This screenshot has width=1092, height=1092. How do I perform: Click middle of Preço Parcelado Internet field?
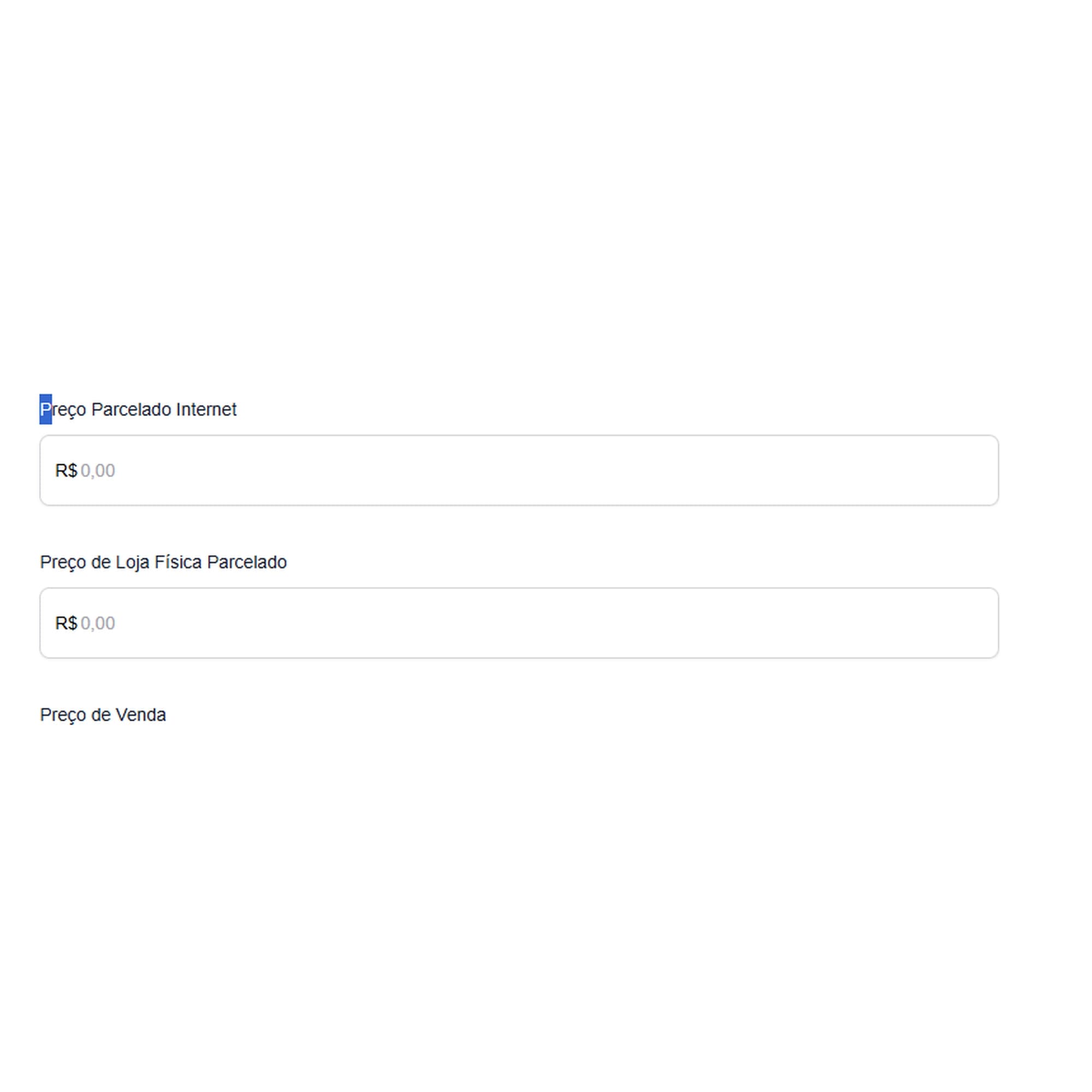pos(519,470)
